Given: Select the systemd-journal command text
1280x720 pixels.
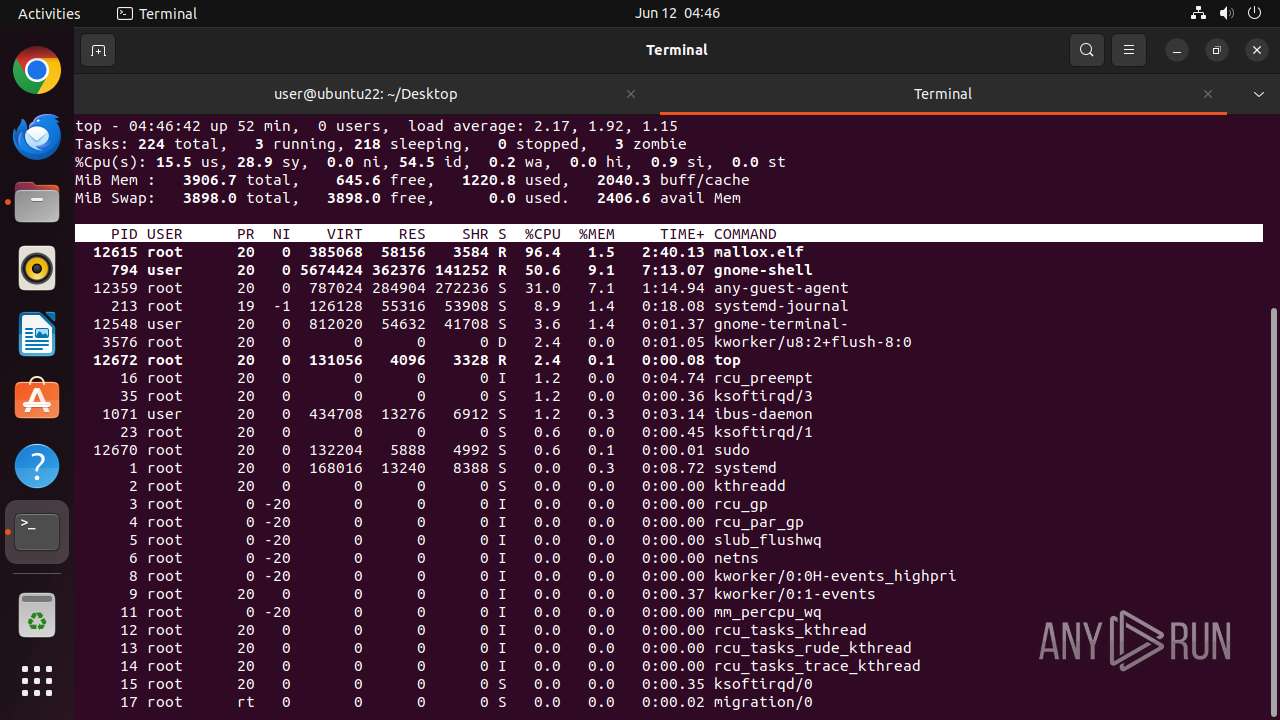Looking at the screenshot, I should coord(781,306).
